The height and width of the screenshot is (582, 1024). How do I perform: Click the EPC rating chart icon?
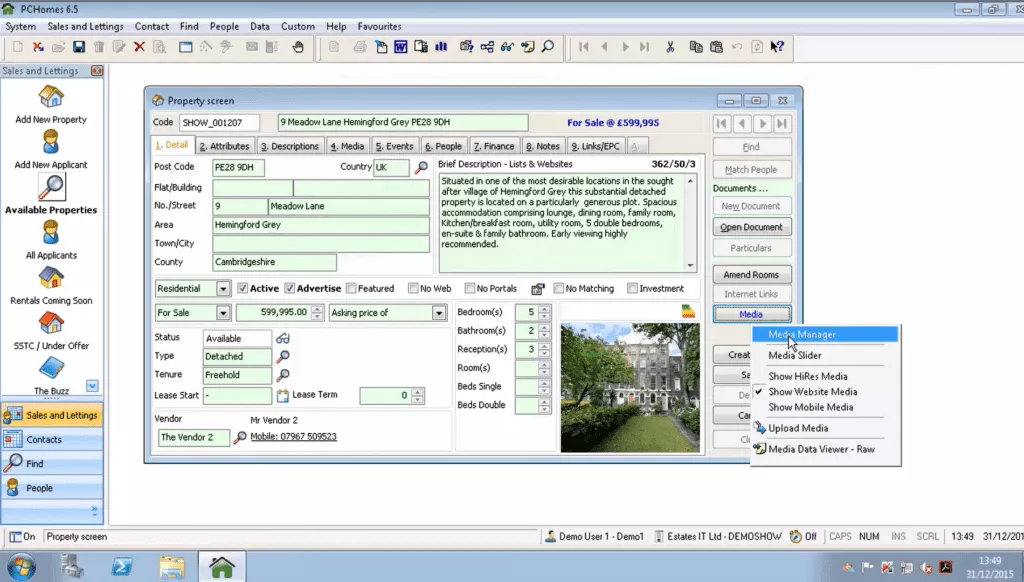(688, 311)
